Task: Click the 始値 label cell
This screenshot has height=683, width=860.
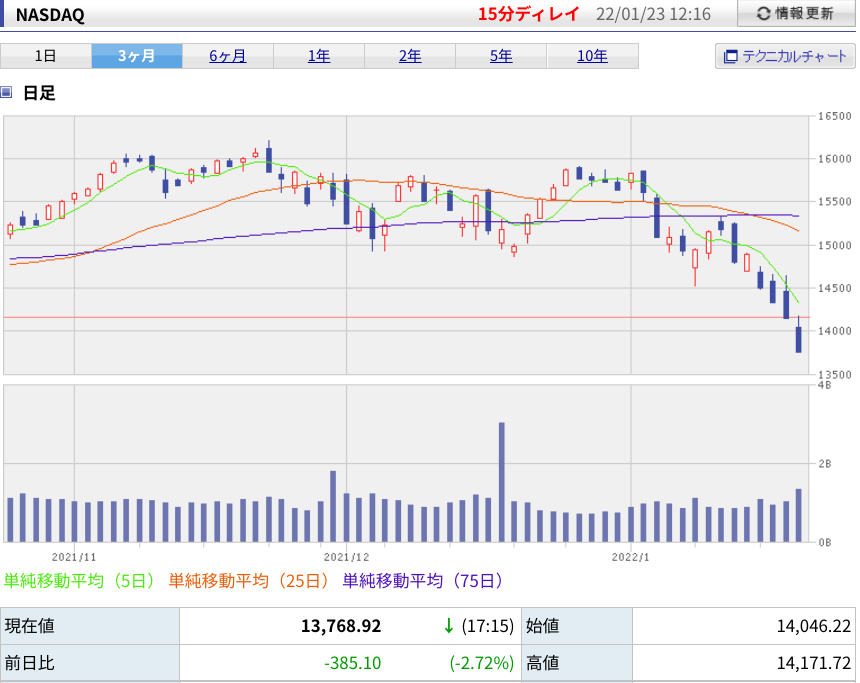Action: (x=577, y=626)
